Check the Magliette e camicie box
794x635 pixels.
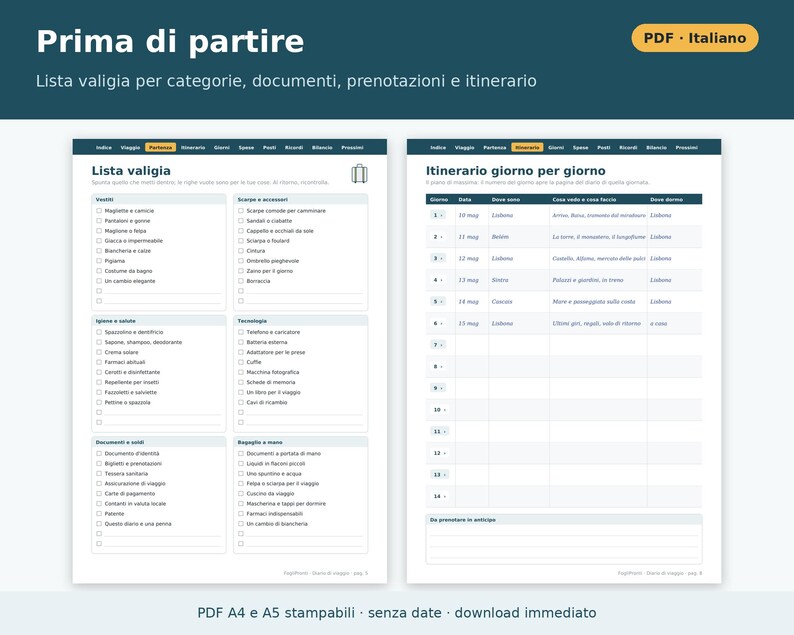[99, 211]
